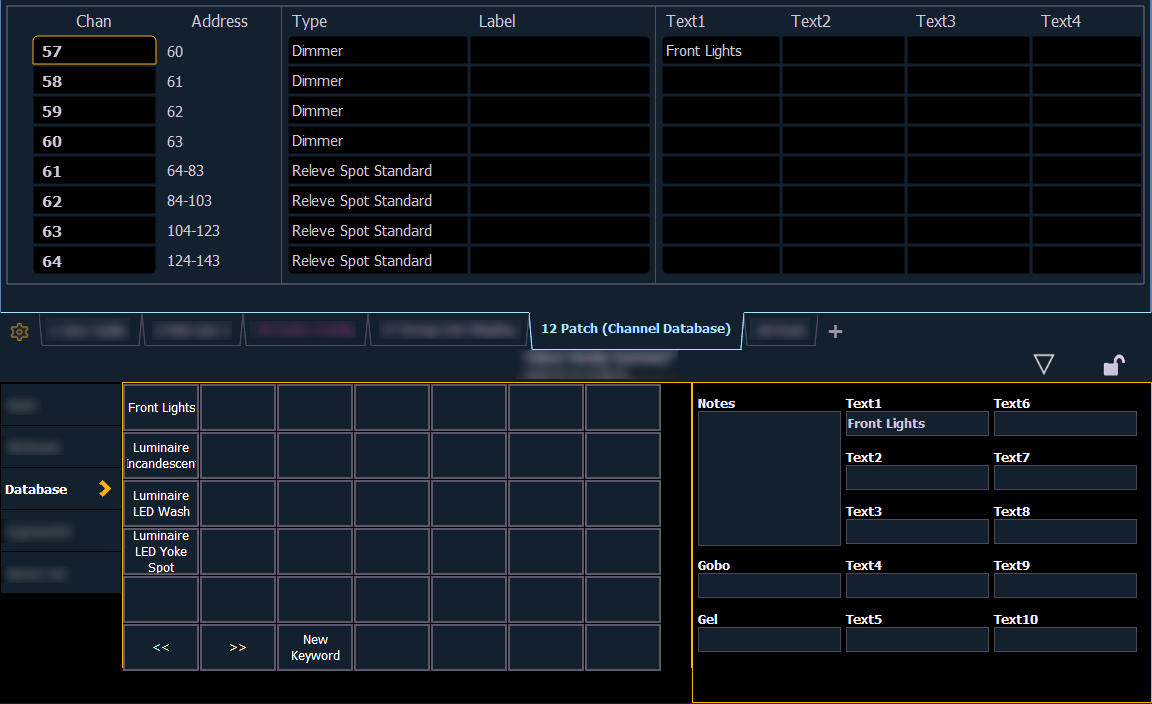Select channel 64 in the Chan column

pos(94,261)
